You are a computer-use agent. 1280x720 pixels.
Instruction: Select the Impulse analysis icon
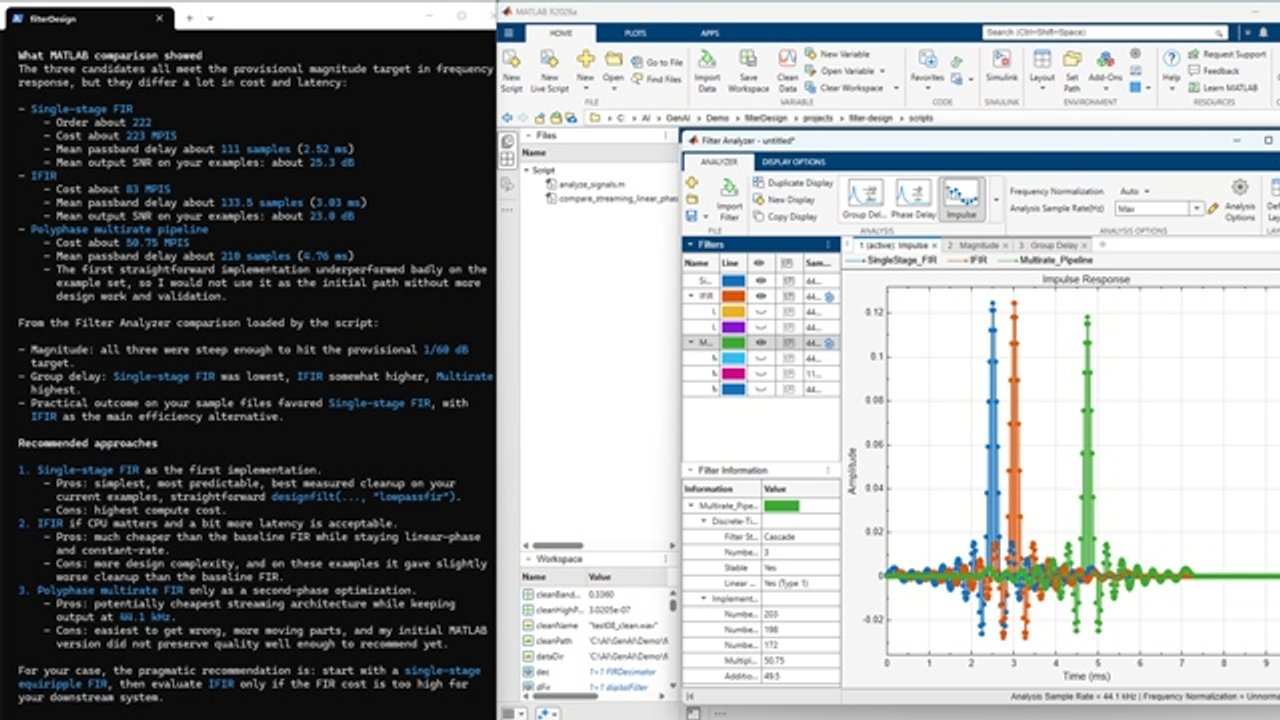[x=961, y=200]
